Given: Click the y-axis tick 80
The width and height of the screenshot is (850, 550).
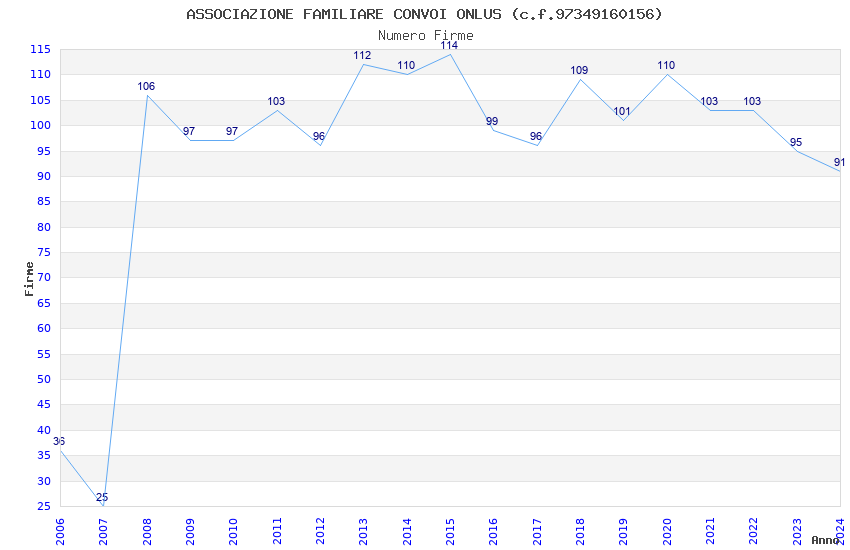Looking at the screenshot, I should point(44,228).
